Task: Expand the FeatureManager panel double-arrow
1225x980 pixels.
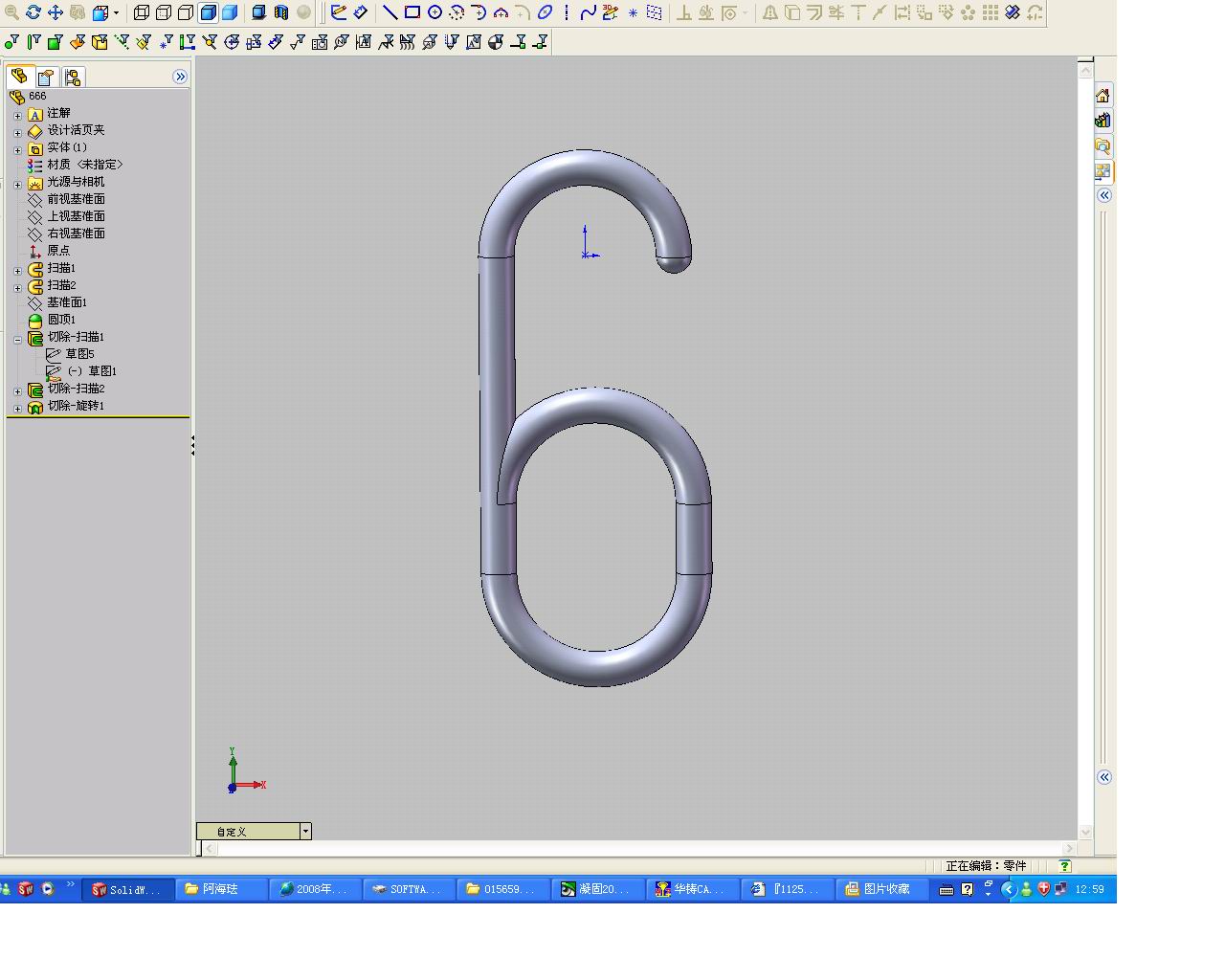Action: click(180, 77)
